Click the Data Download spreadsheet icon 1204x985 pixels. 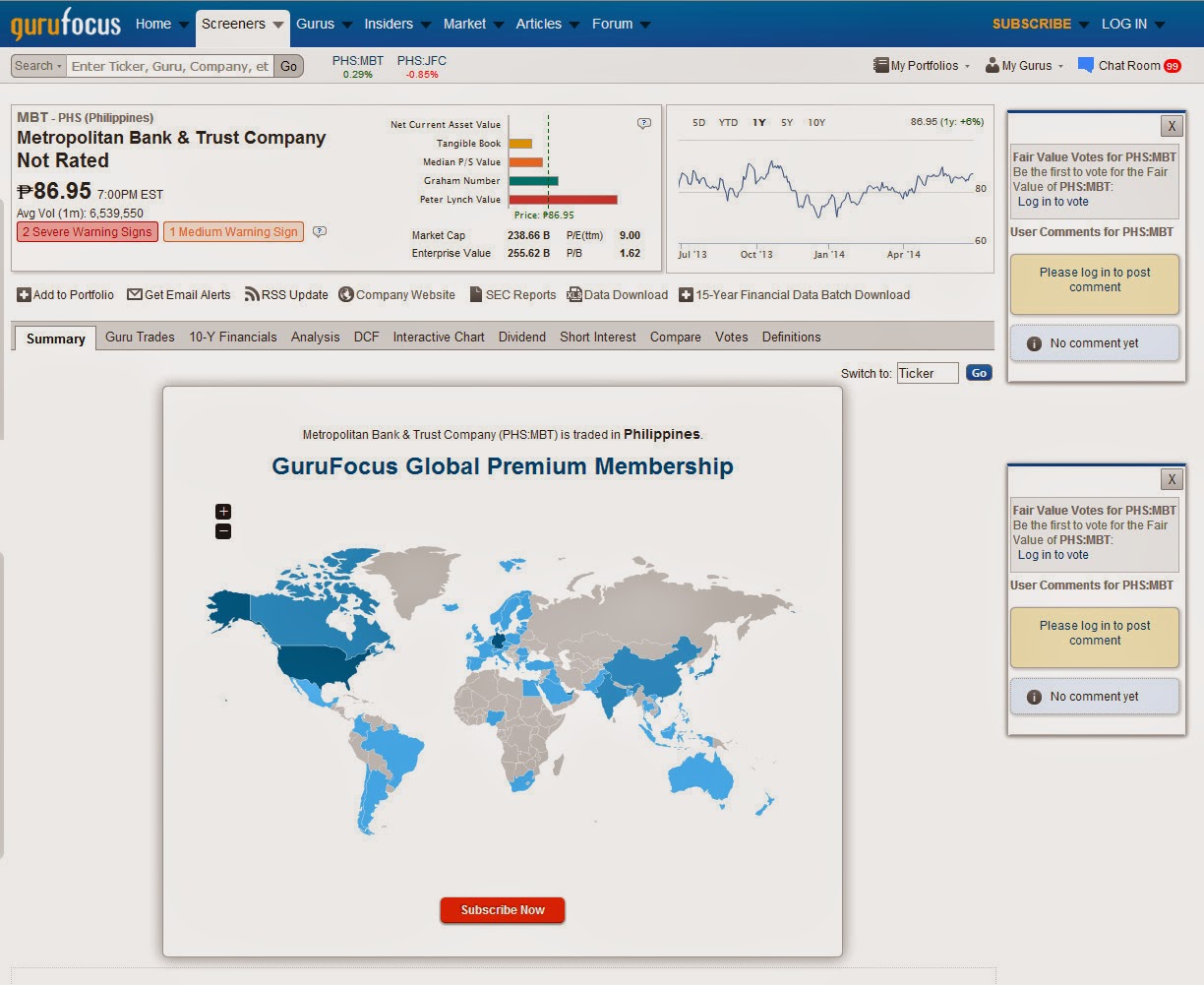click(574, 294)
